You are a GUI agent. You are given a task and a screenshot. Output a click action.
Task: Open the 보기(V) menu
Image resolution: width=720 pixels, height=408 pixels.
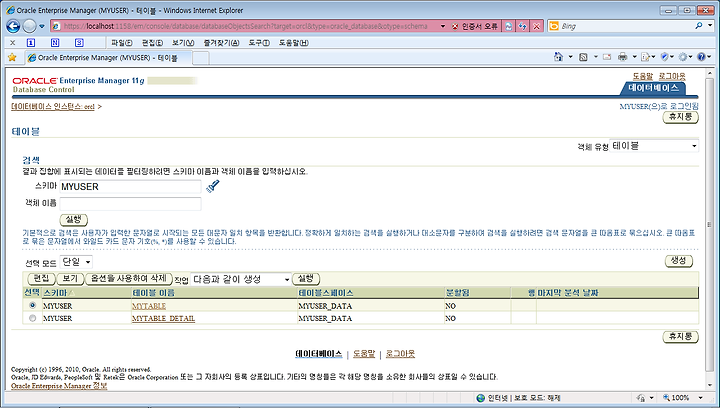[183, 43]
